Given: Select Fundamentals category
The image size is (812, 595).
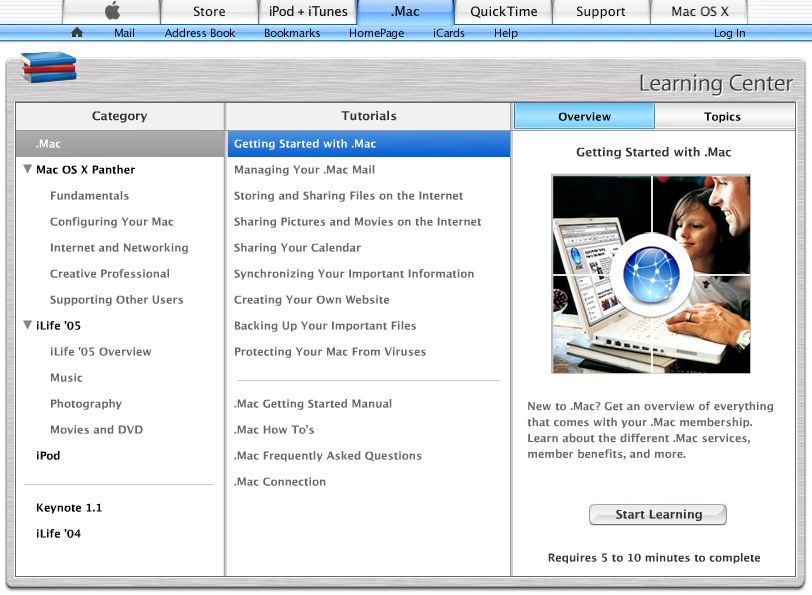Looking at the screenshot, I should 90,195.
